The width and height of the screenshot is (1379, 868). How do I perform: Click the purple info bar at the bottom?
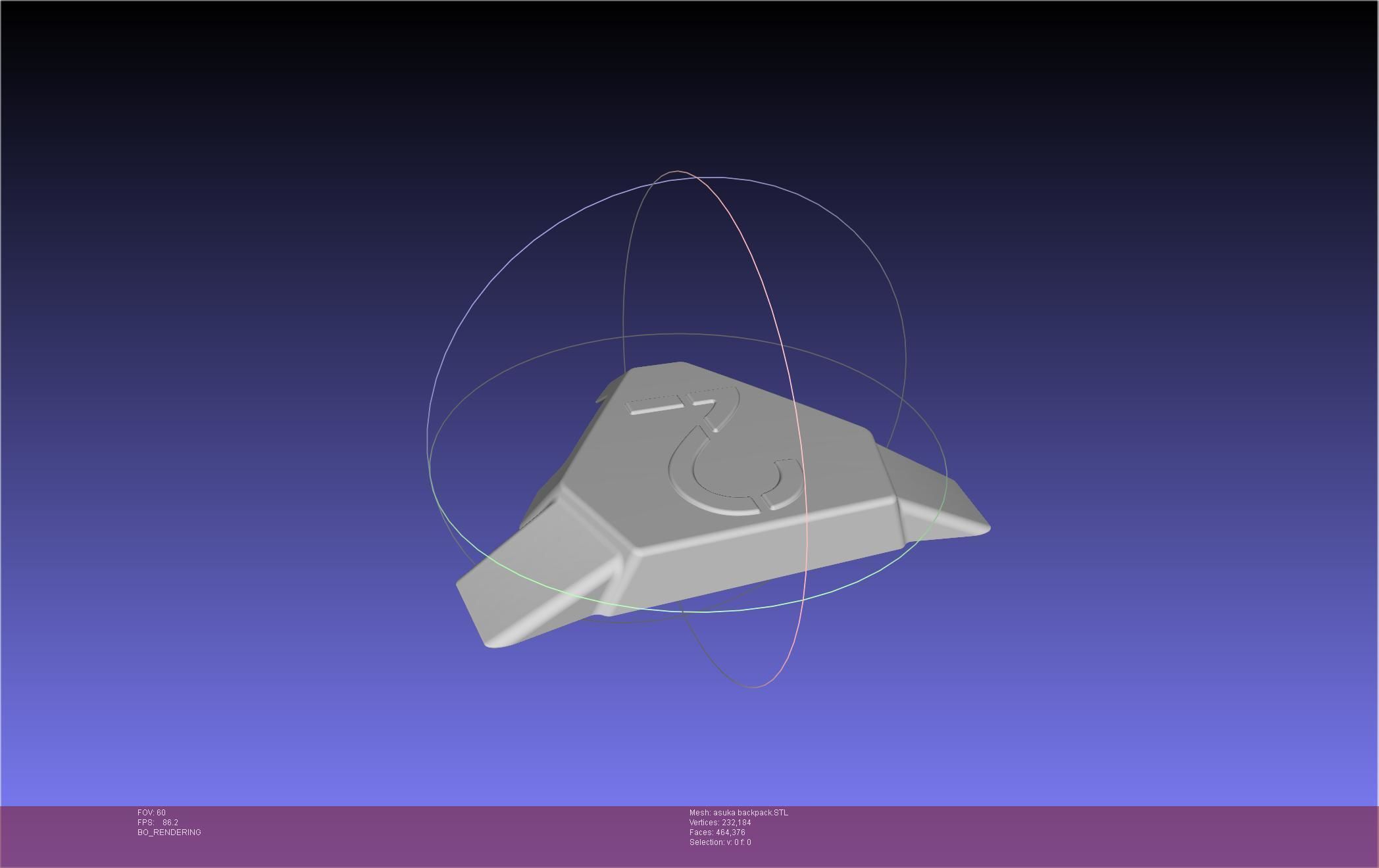1053,835
